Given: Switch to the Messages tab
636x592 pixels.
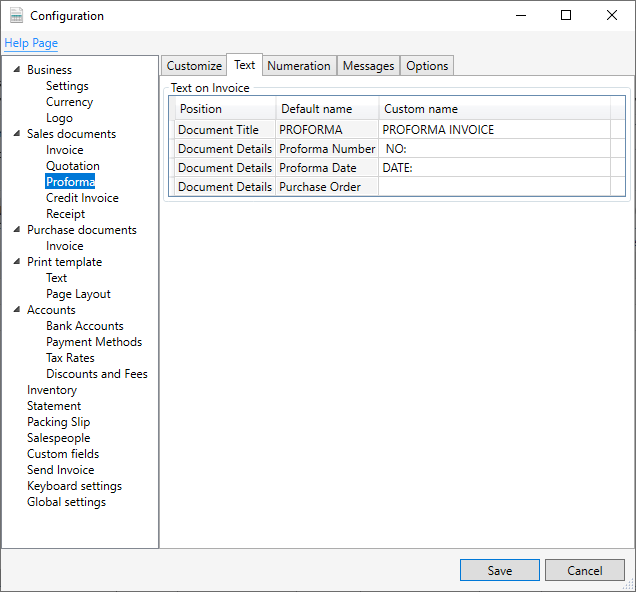Looking at the screenshot, I should coord(368,66).
